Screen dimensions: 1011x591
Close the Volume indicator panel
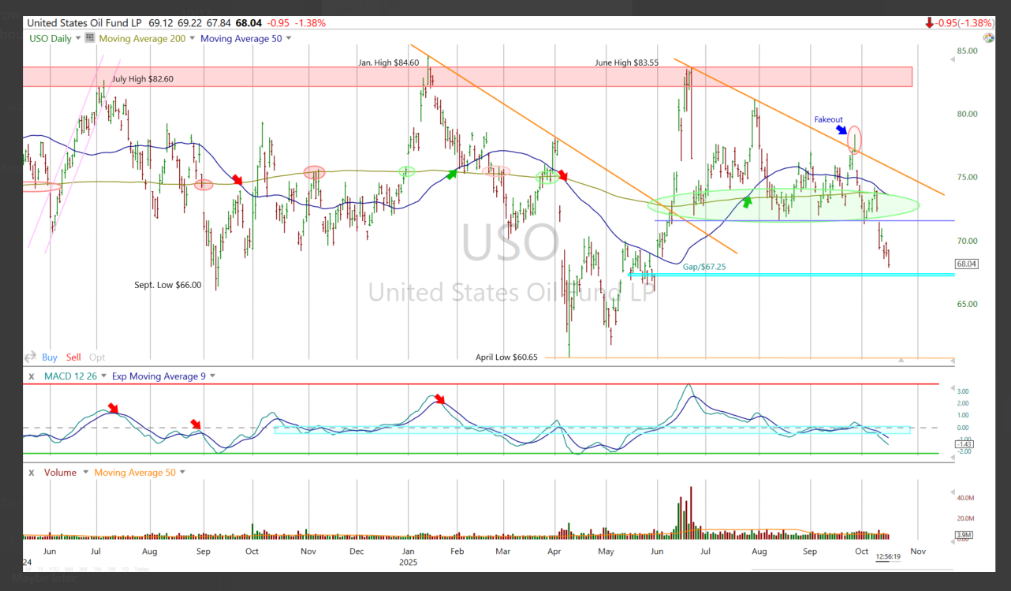31,471
